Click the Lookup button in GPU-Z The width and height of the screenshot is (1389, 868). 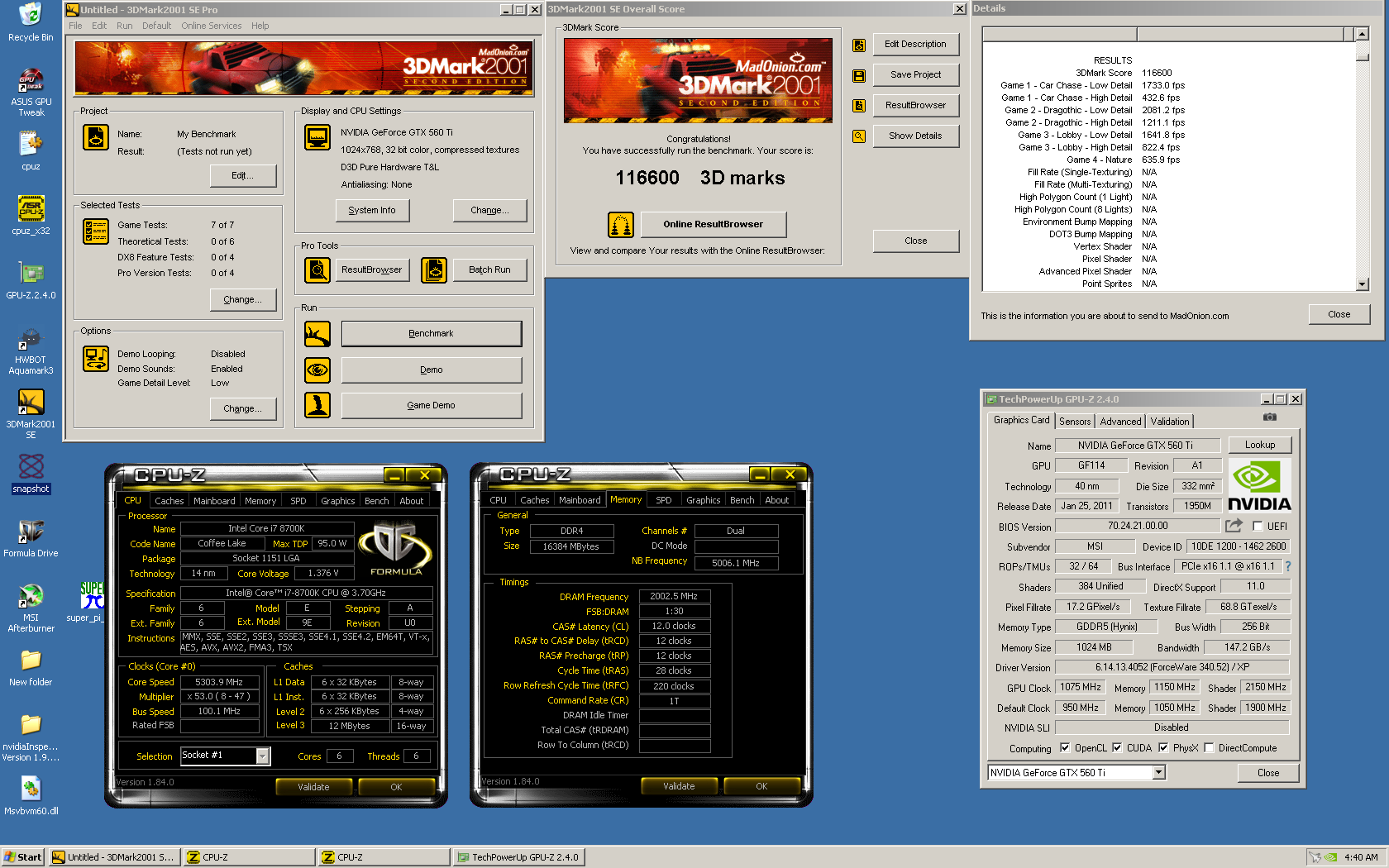(x=1260, y=445)
